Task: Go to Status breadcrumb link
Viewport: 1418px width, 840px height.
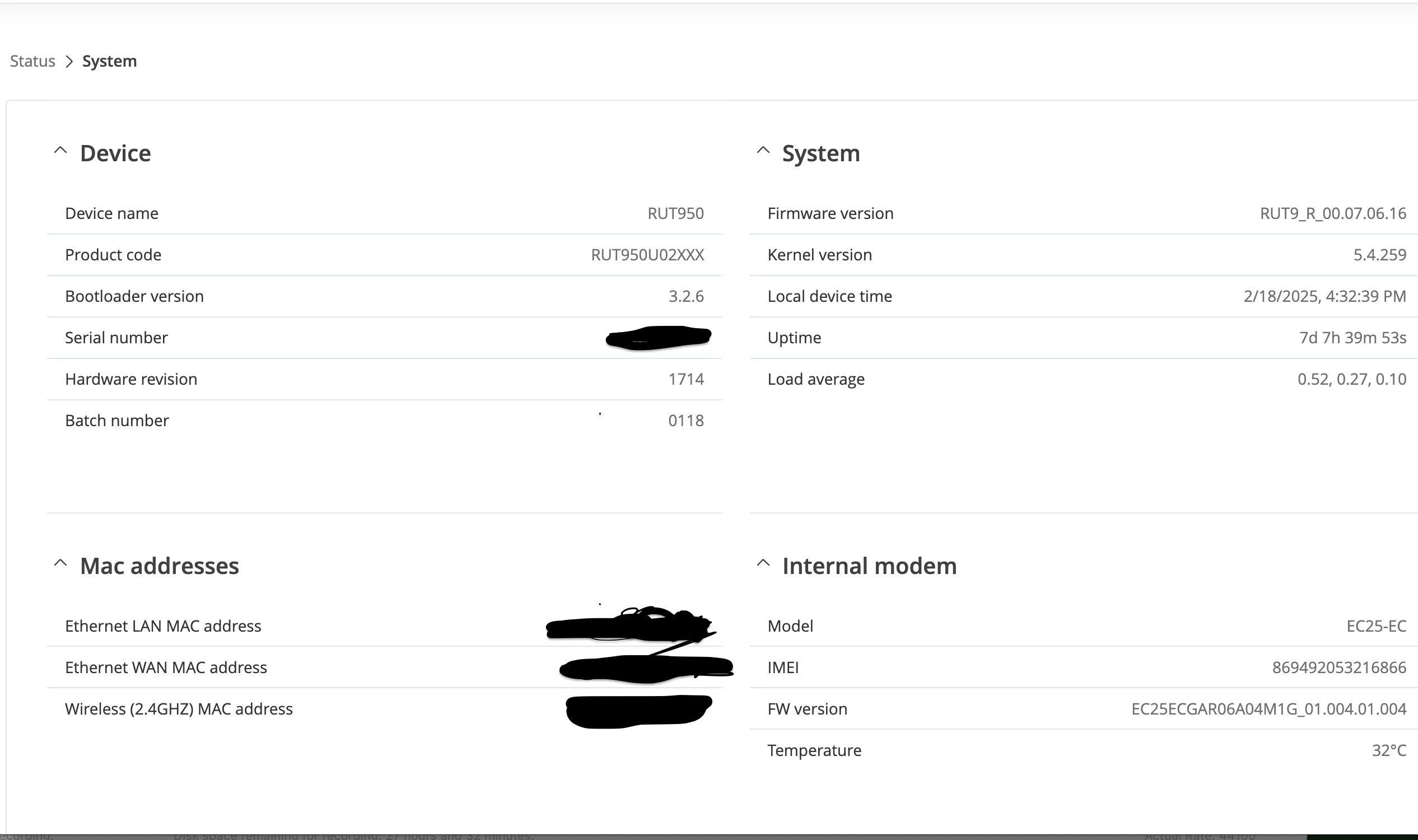Action: click(x=33, y=61)
